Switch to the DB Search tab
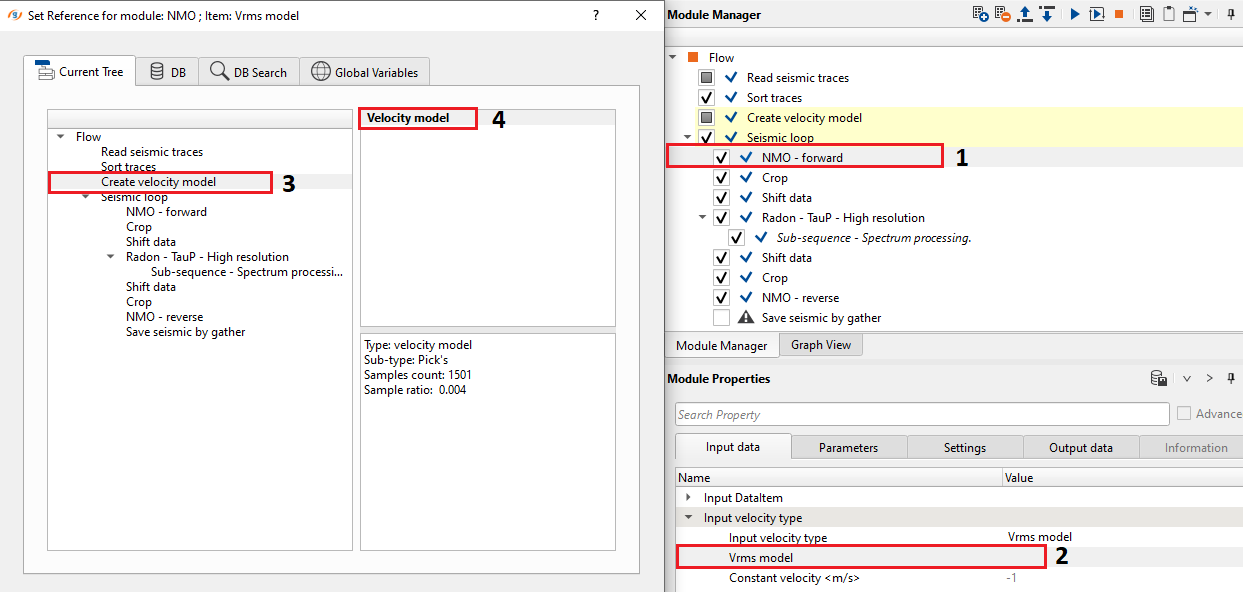Screen dimensions: 1243x592 [248, 72]
